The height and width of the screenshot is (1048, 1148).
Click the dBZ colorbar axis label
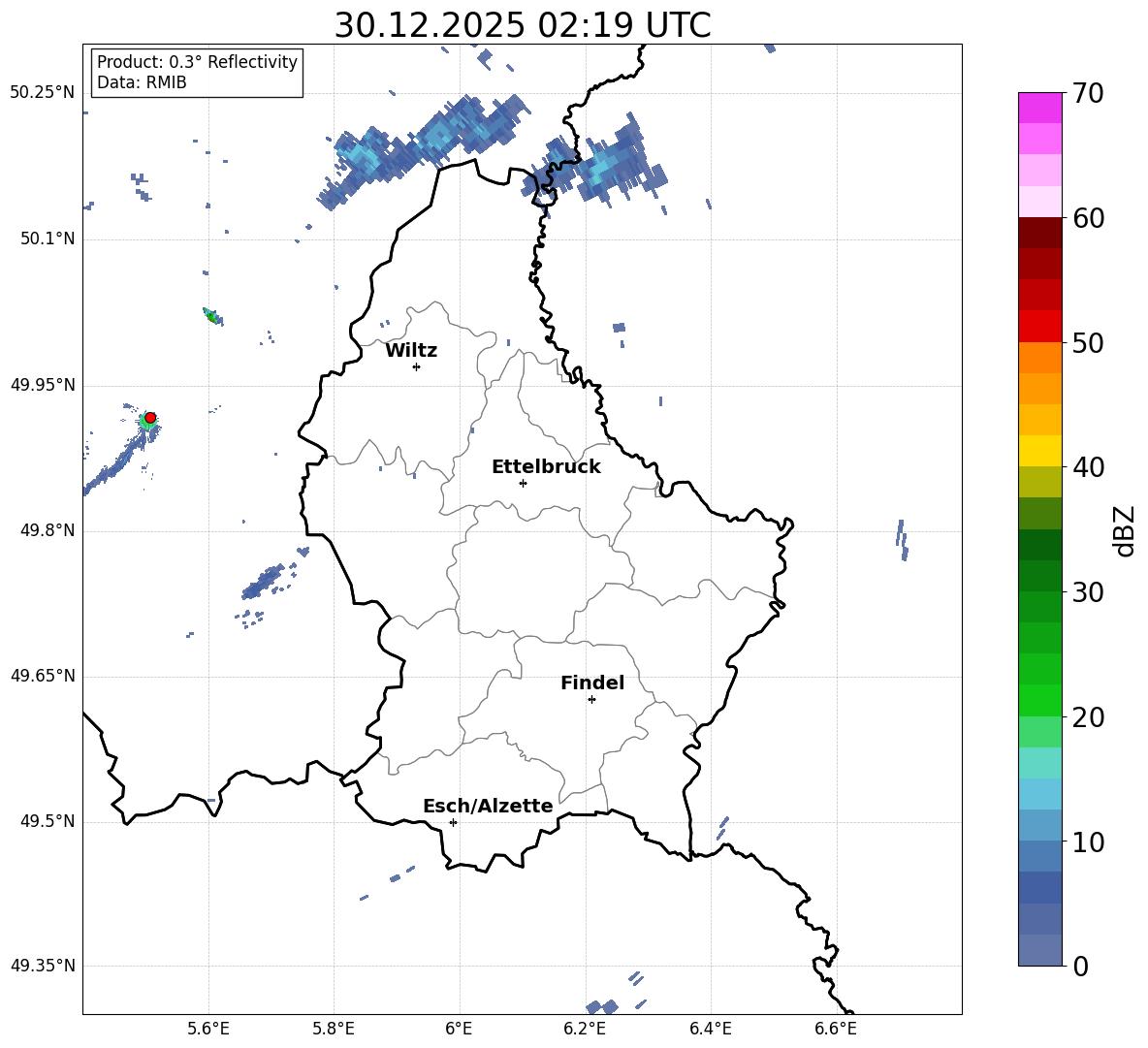1124,530
